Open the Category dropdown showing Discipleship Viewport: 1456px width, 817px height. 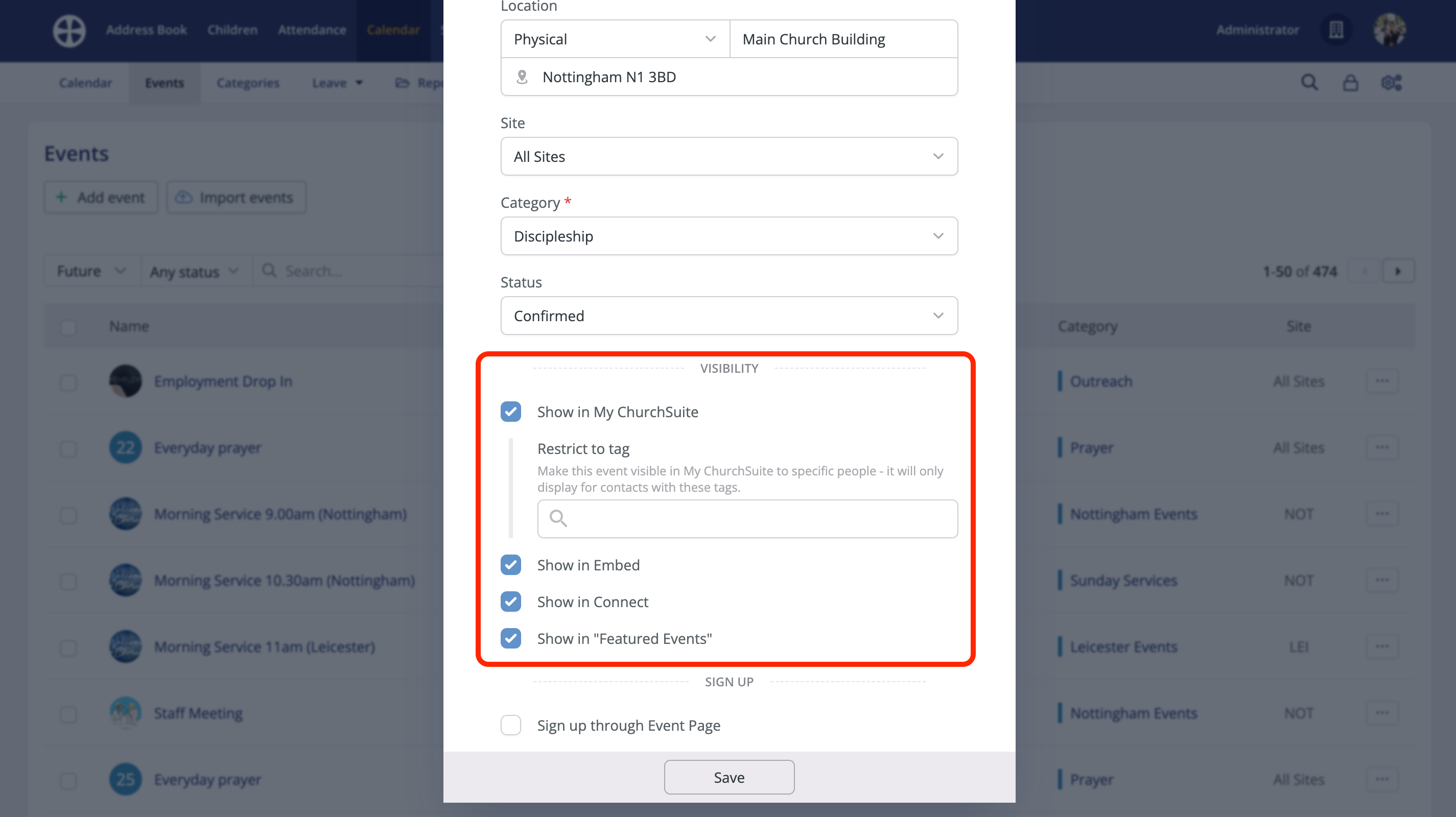(729, 235)
